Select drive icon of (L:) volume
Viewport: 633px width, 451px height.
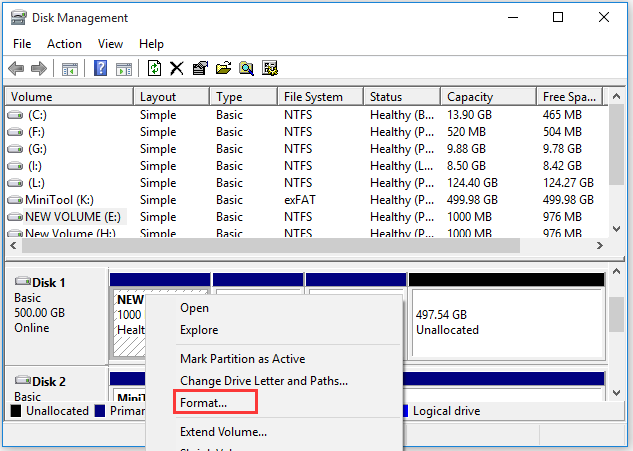pos(15,183)
